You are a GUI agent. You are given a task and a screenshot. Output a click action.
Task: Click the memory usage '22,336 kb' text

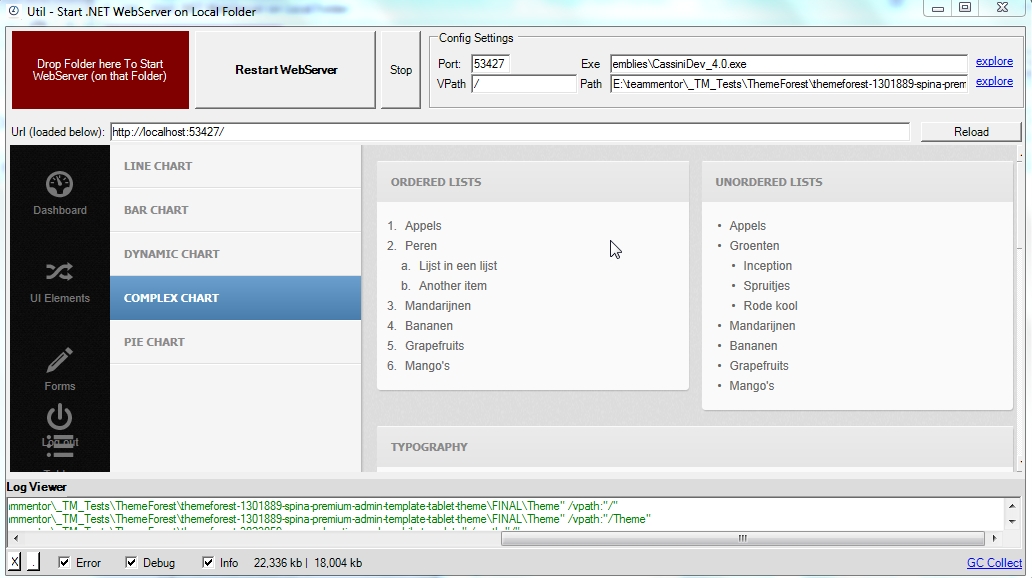(x=278, y=563)
